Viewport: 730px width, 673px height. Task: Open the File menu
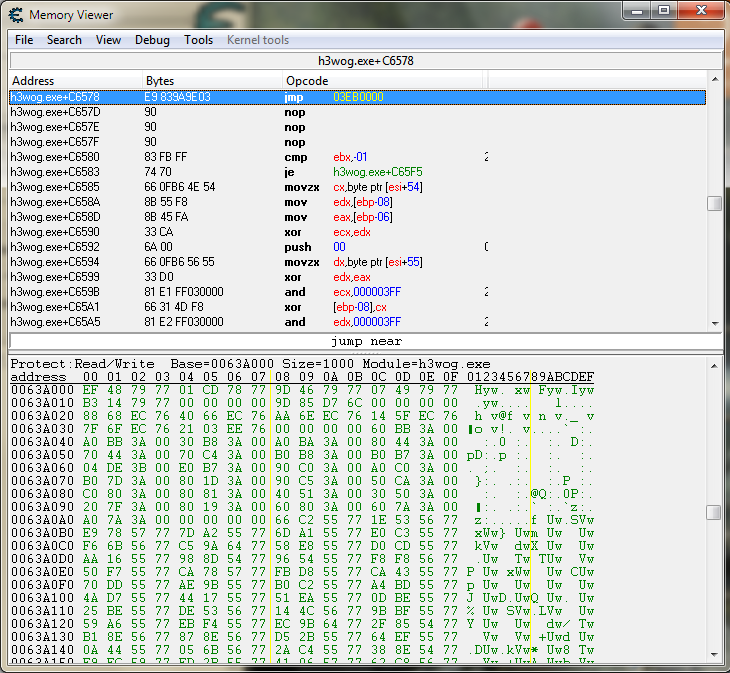[24, 40]
